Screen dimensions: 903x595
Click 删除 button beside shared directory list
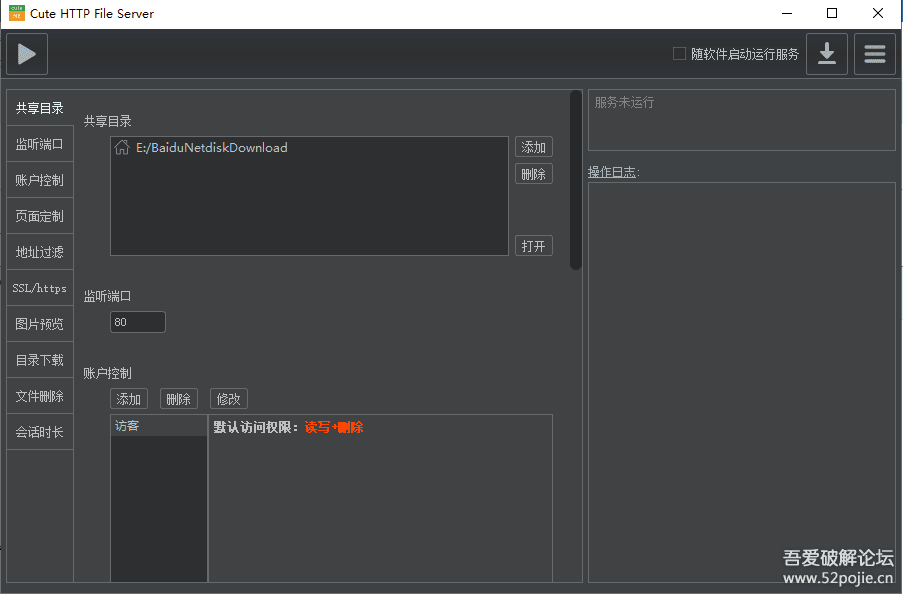point(534,174)
